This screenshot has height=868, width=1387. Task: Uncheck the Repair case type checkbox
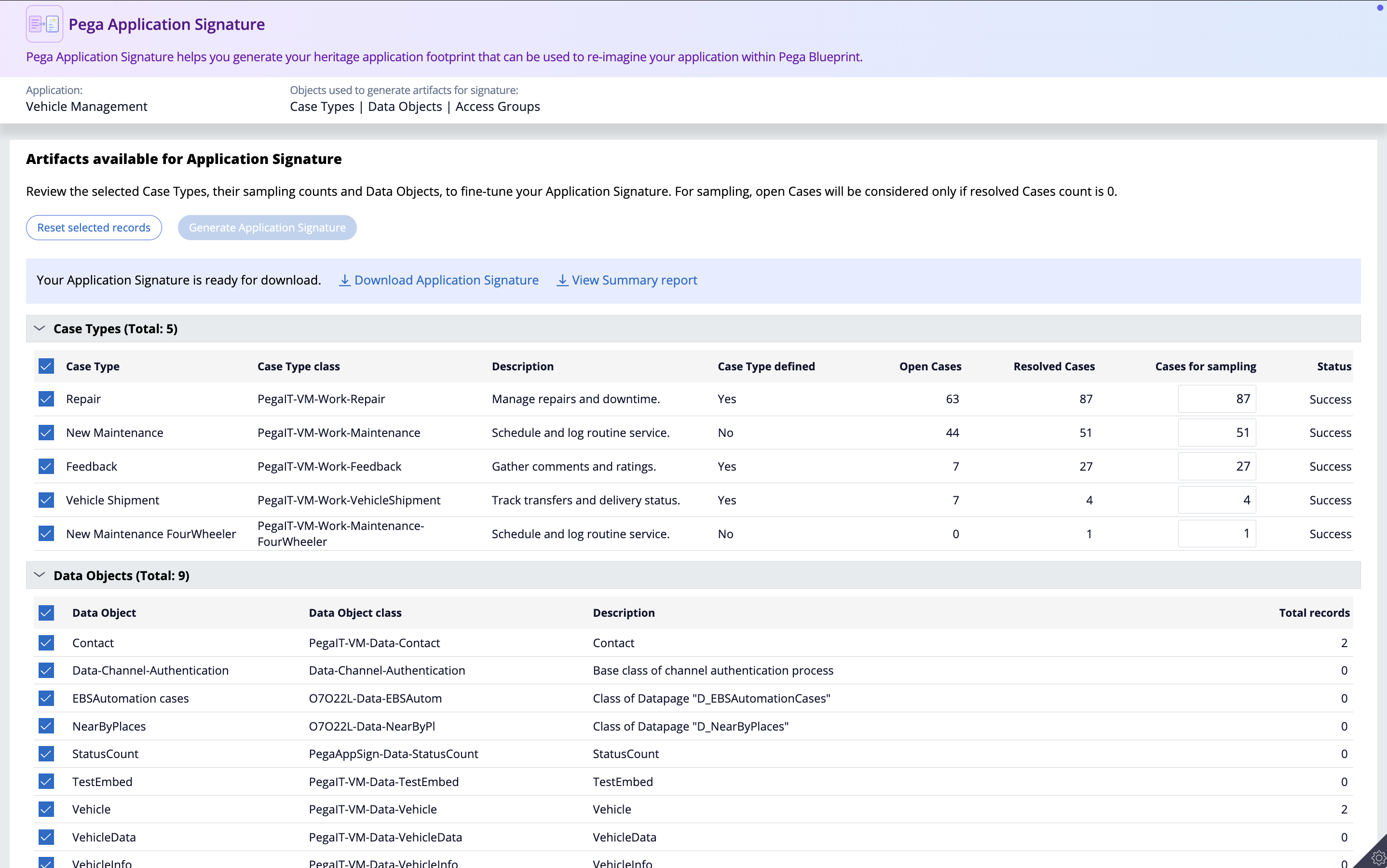[46, 399]
